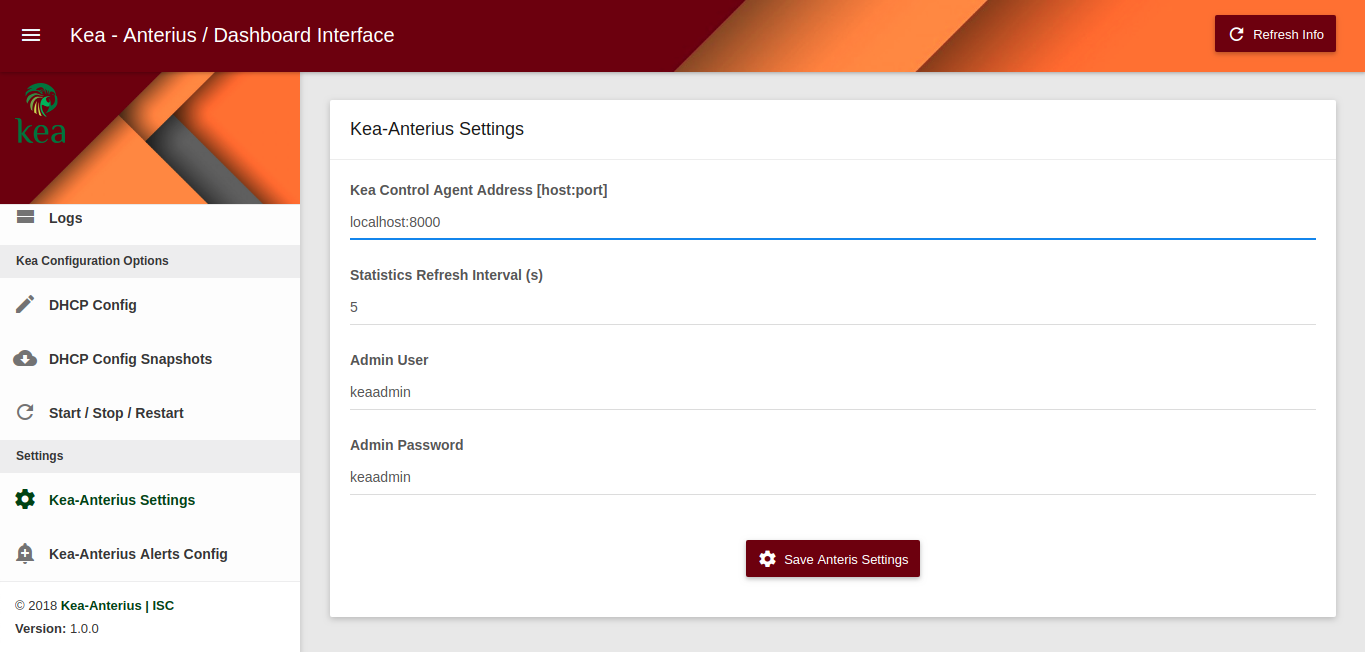
Task: Click the 'Kea Control Agent Address [host:port]' label
Action: coord(479,190)
